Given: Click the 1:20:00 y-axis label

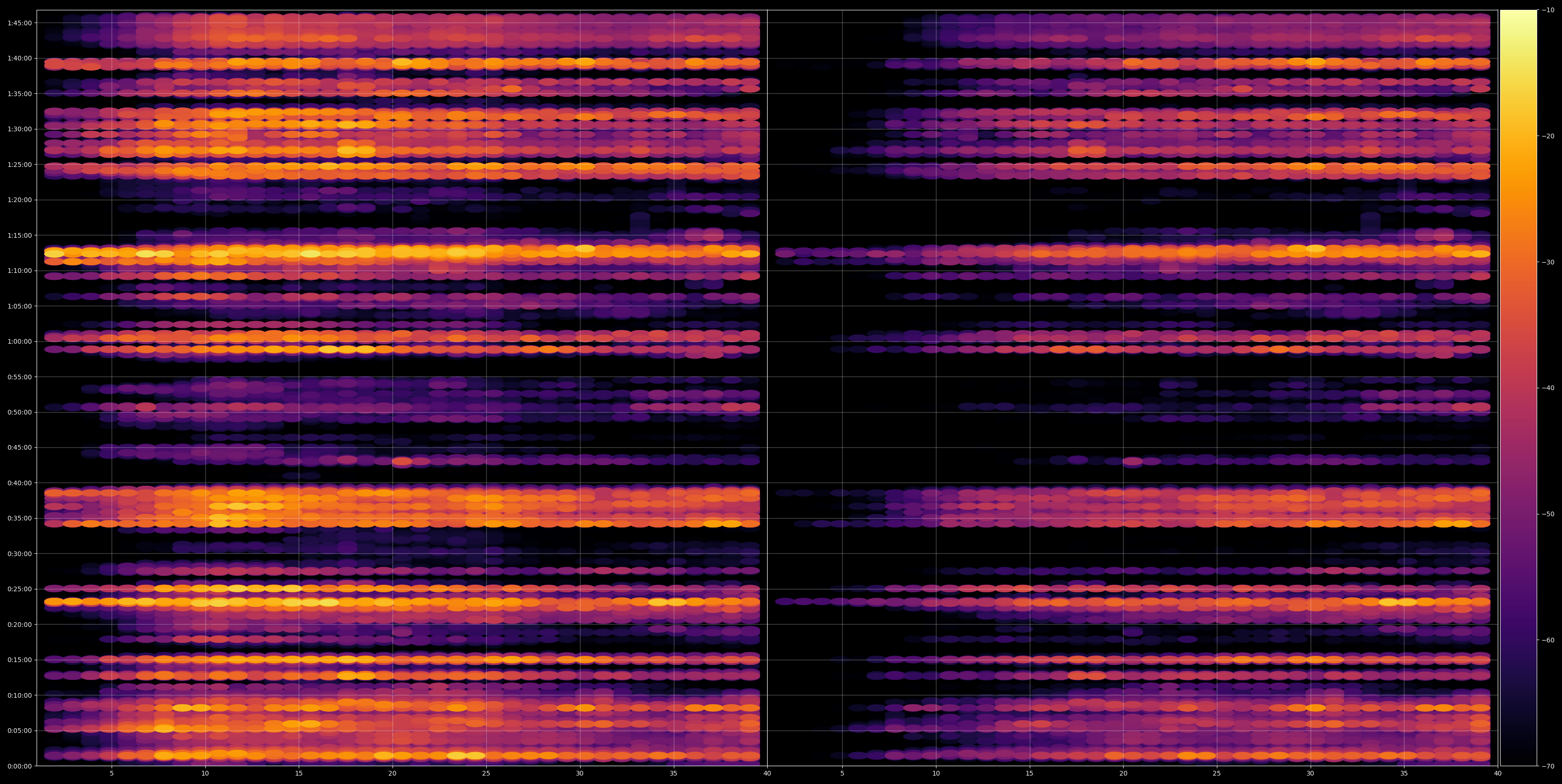Looking at the screenshot, I should [19, 200].
